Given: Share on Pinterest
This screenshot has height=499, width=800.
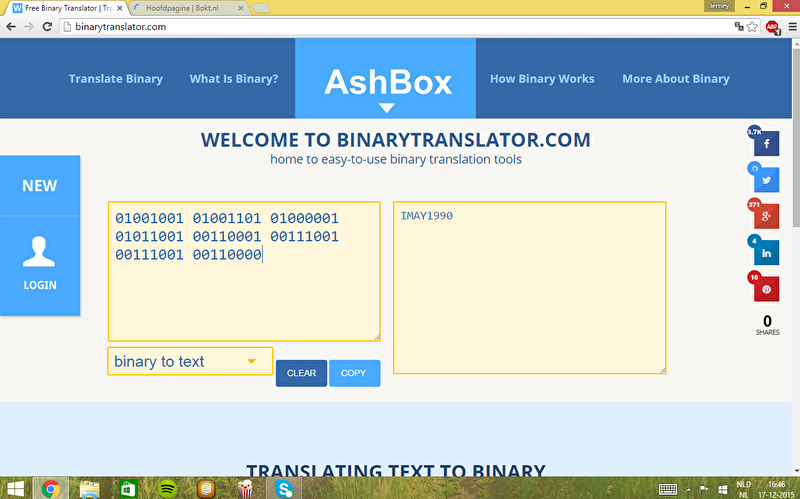Looking at the screenshot, I should click(766, 289).
